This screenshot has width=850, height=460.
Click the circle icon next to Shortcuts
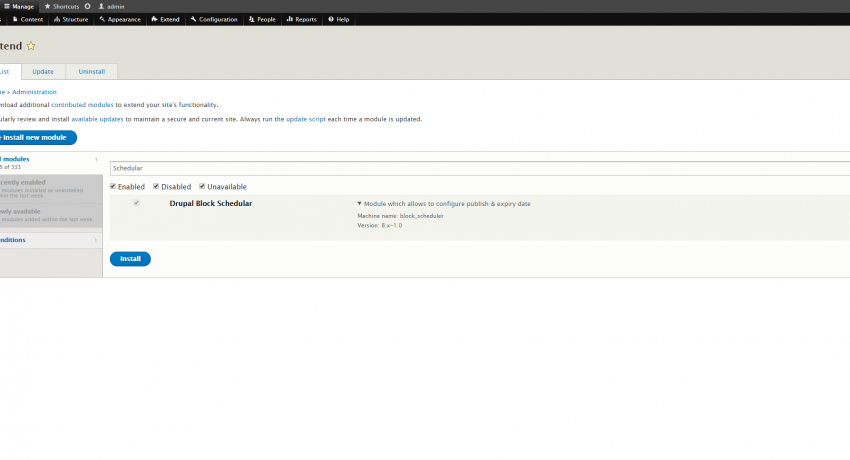pos(87,7)
